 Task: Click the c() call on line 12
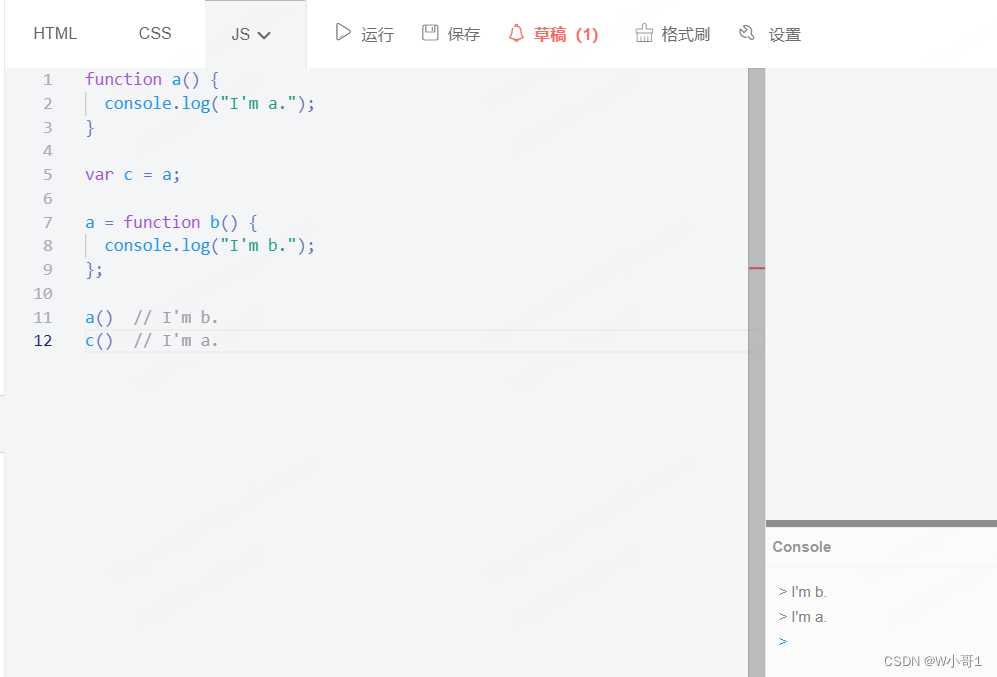point(99,341)
